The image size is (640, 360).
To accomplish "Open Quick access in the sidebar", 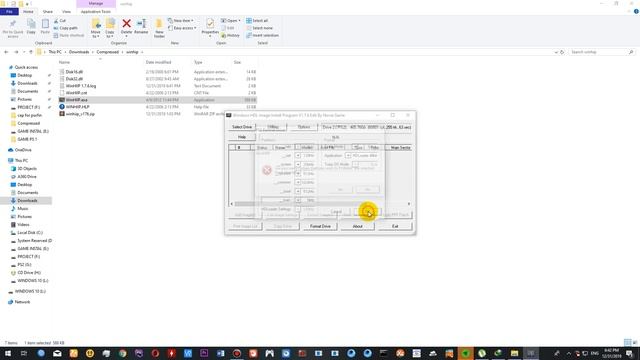I will [x=26, y=67].
